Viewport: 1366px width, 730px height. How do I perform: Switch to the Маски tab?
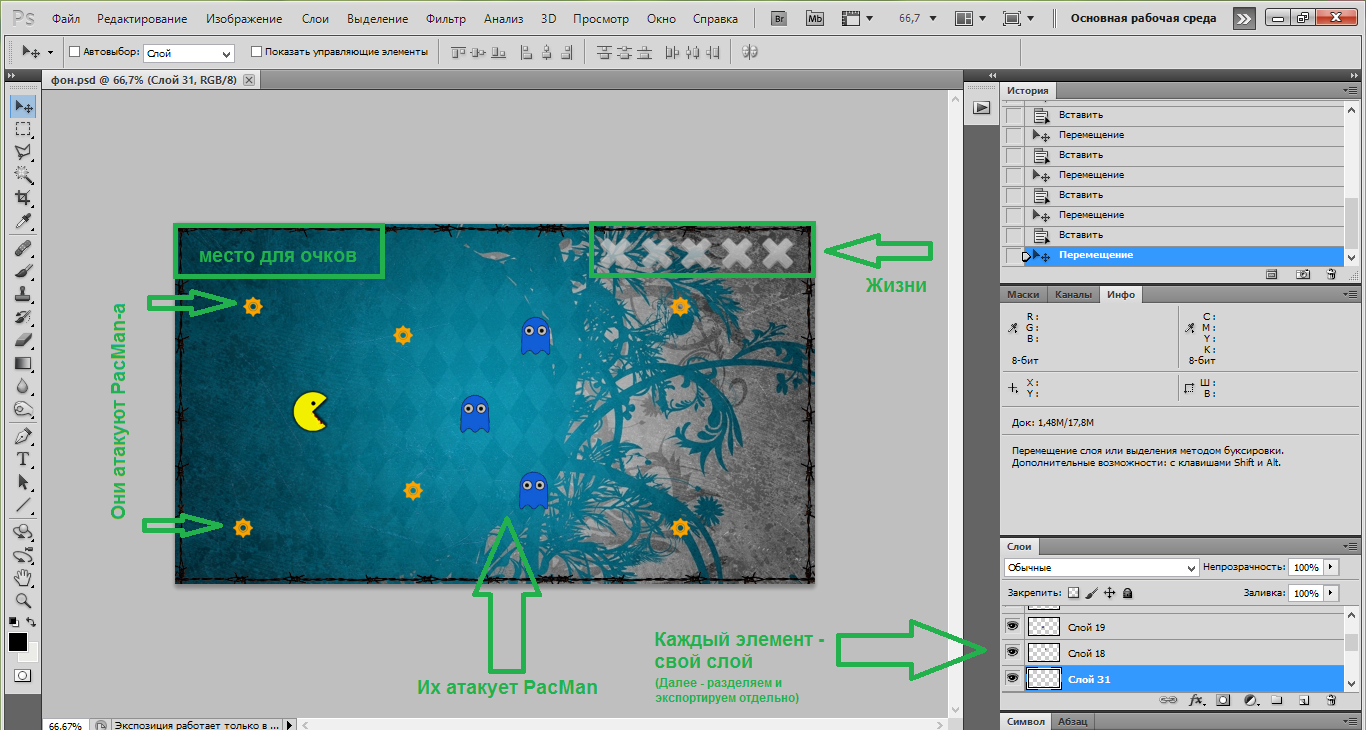[x=1023, y=295]
